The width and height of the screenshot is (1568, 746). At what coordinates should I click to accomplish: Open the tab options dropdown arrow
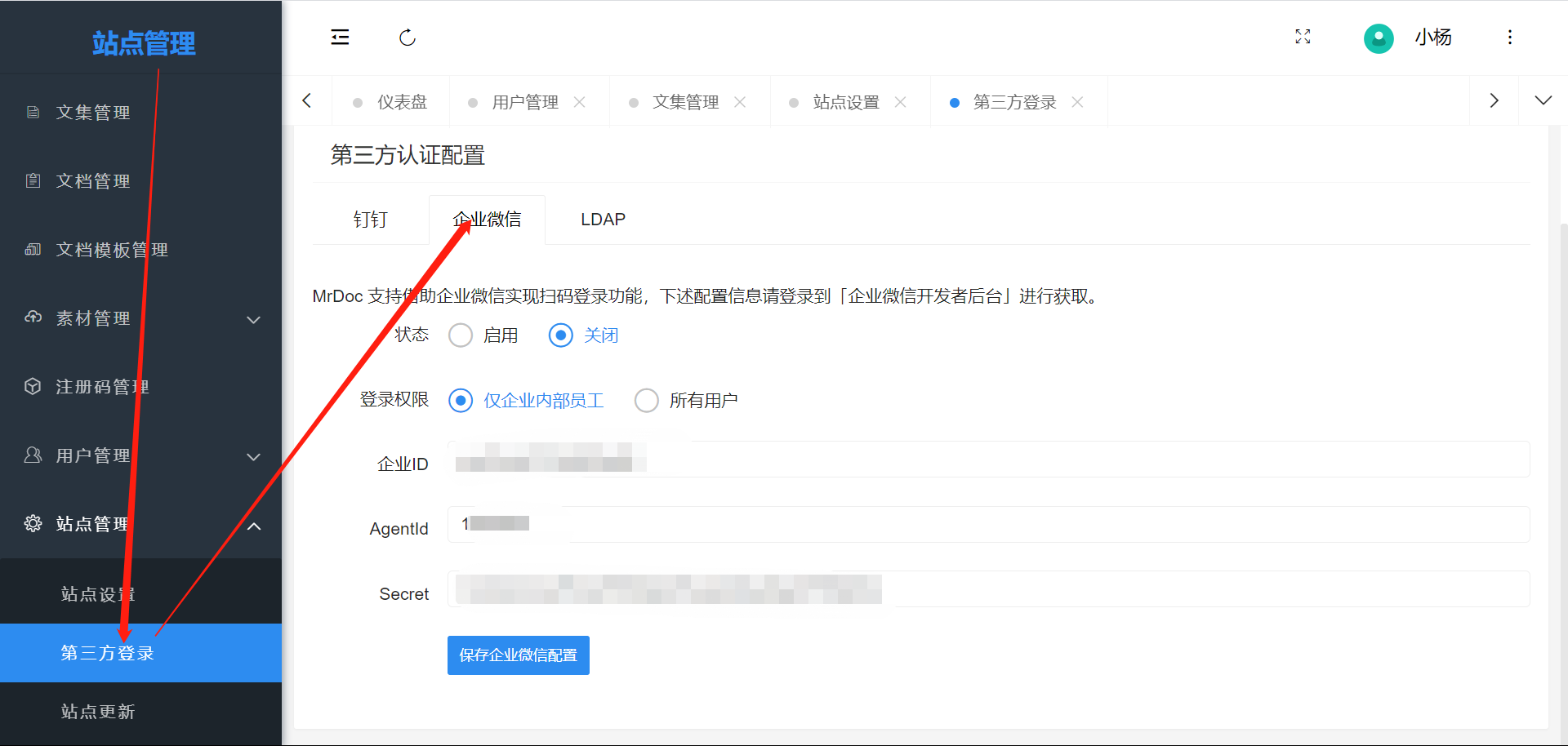click(x=1543, y=100)
